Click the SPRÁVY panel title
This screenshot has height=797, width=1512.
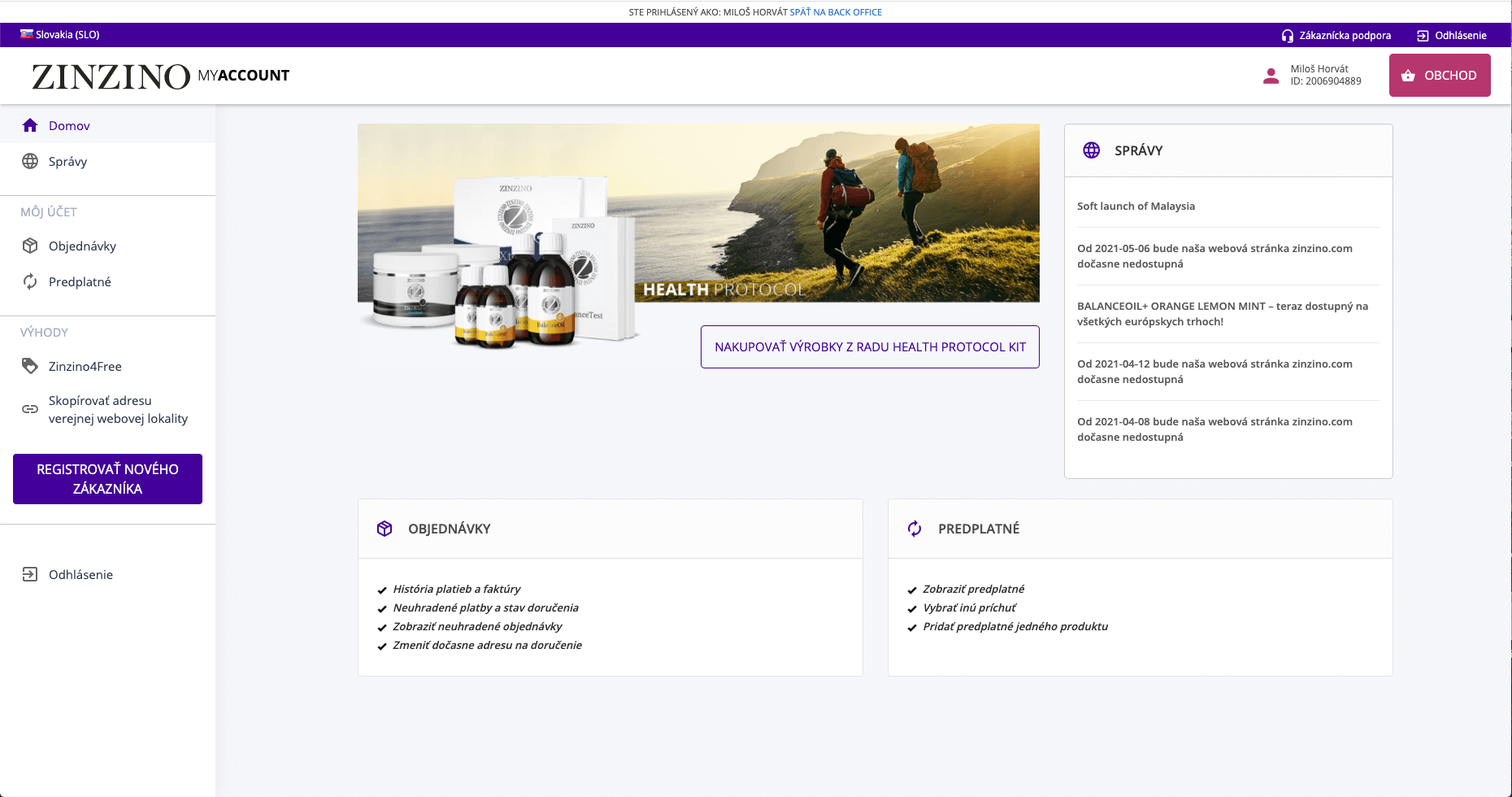pos(1138,150)
